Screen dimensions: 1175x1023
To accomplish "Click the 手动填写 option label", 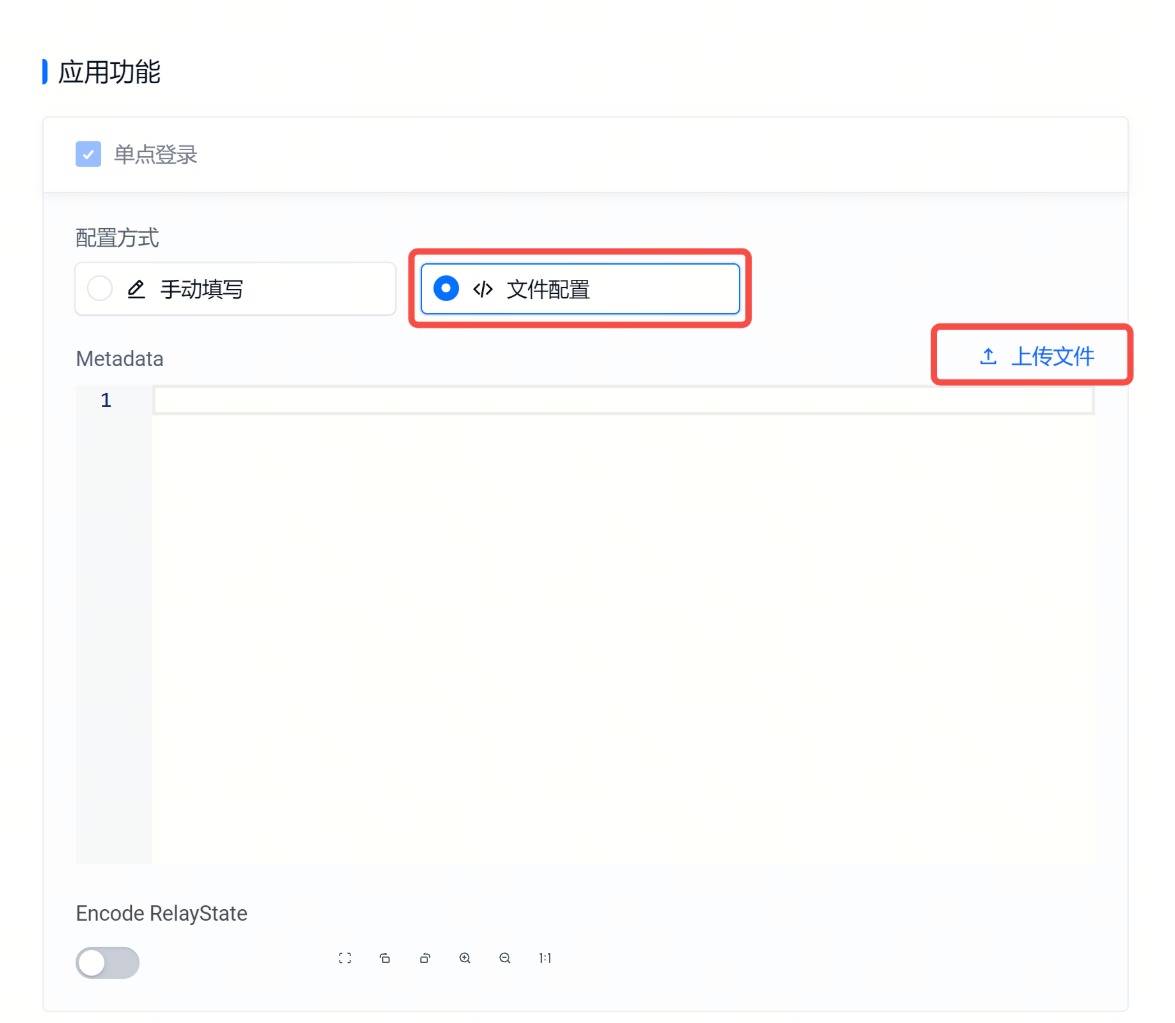I will [x=202, y=290].
